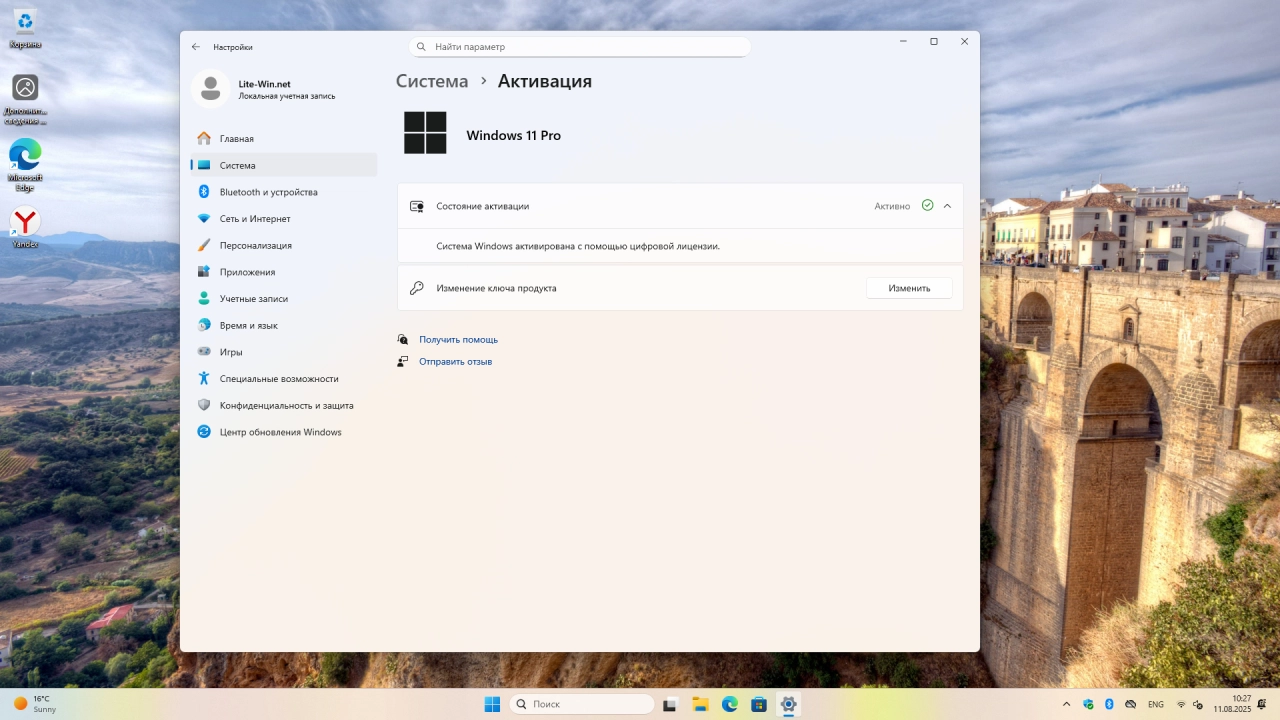The width and height of the screenshot is (1280, 720).
Task: Go back using the Settings back arrow
Action: [x=196, y=47]
